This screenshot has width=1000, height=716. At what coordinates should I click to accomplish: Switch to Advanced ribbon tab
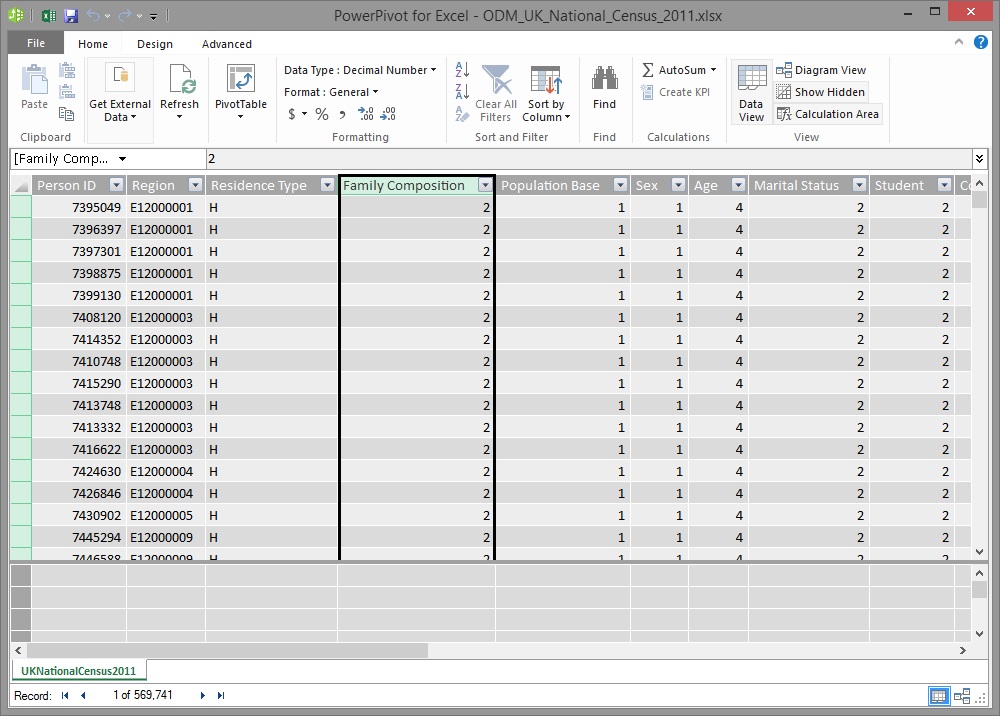pyautogui.click(x=226, y=44)
